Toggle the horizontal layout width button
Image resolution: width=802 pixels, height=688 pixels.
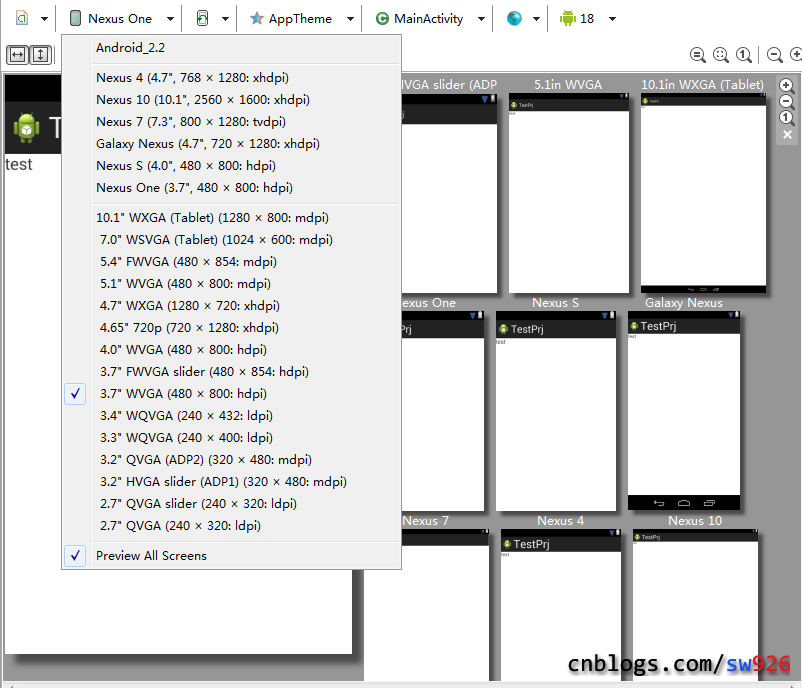(17, 54)
